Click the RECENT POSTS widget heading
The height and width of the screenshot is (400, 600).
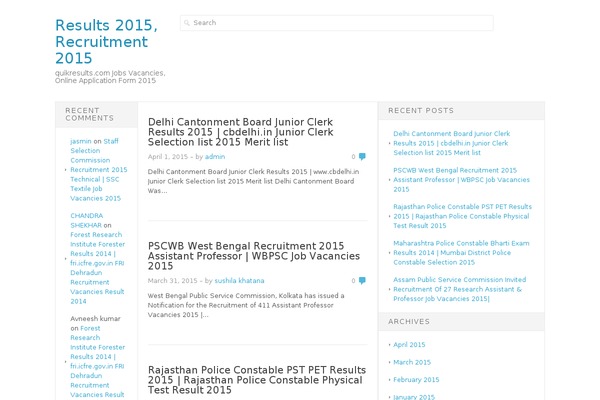click(421, 111)
